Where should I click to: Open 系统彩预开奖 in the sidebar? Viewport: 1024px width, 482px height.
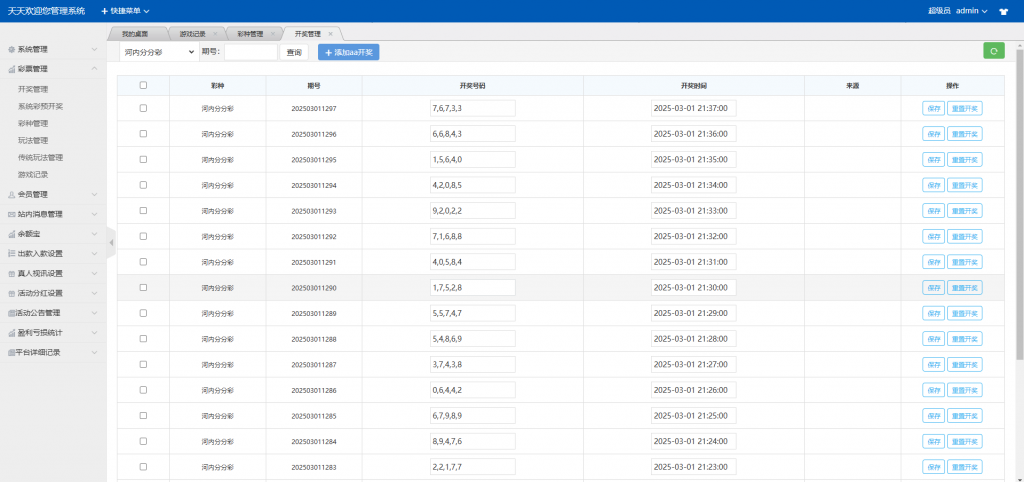pyautogui.click(x=40, y=106)
